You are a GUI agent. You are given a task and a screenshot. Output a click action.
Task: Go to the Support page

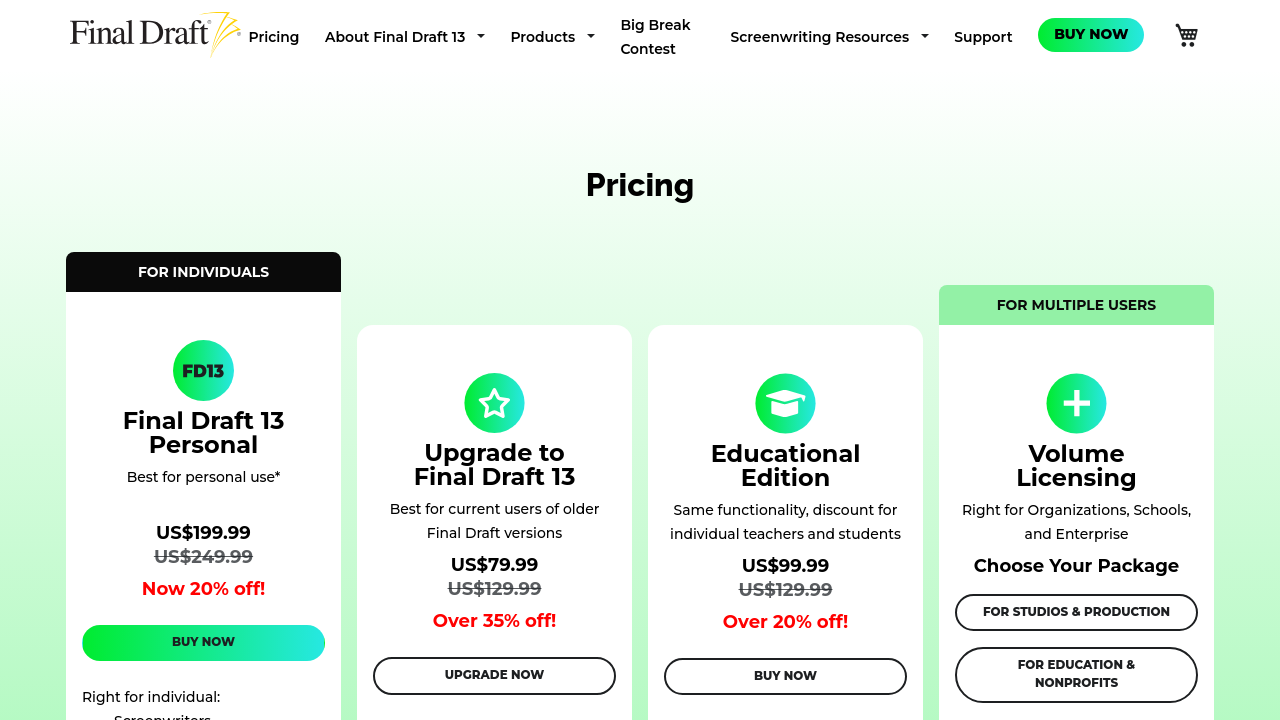click(x=983, y=37)
